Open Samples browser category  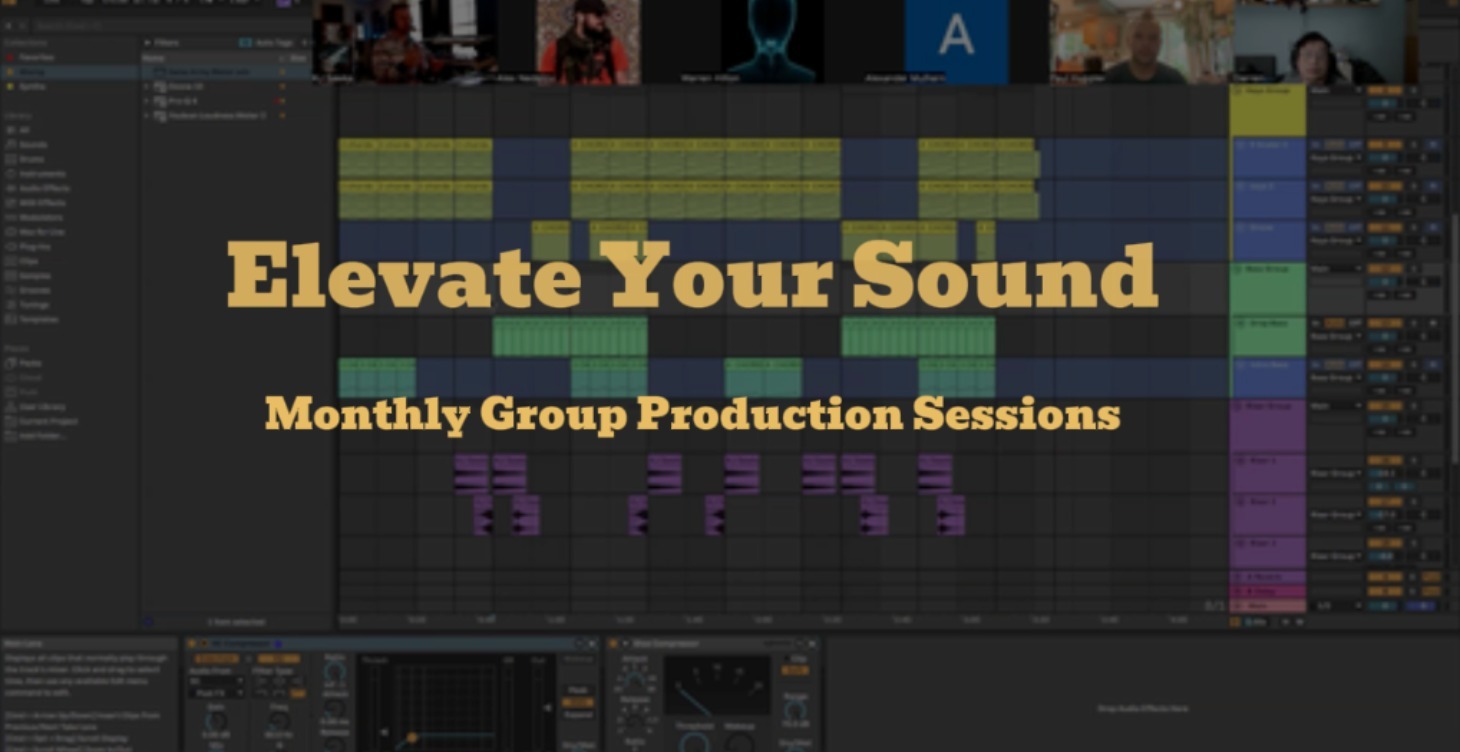(34, 275)
